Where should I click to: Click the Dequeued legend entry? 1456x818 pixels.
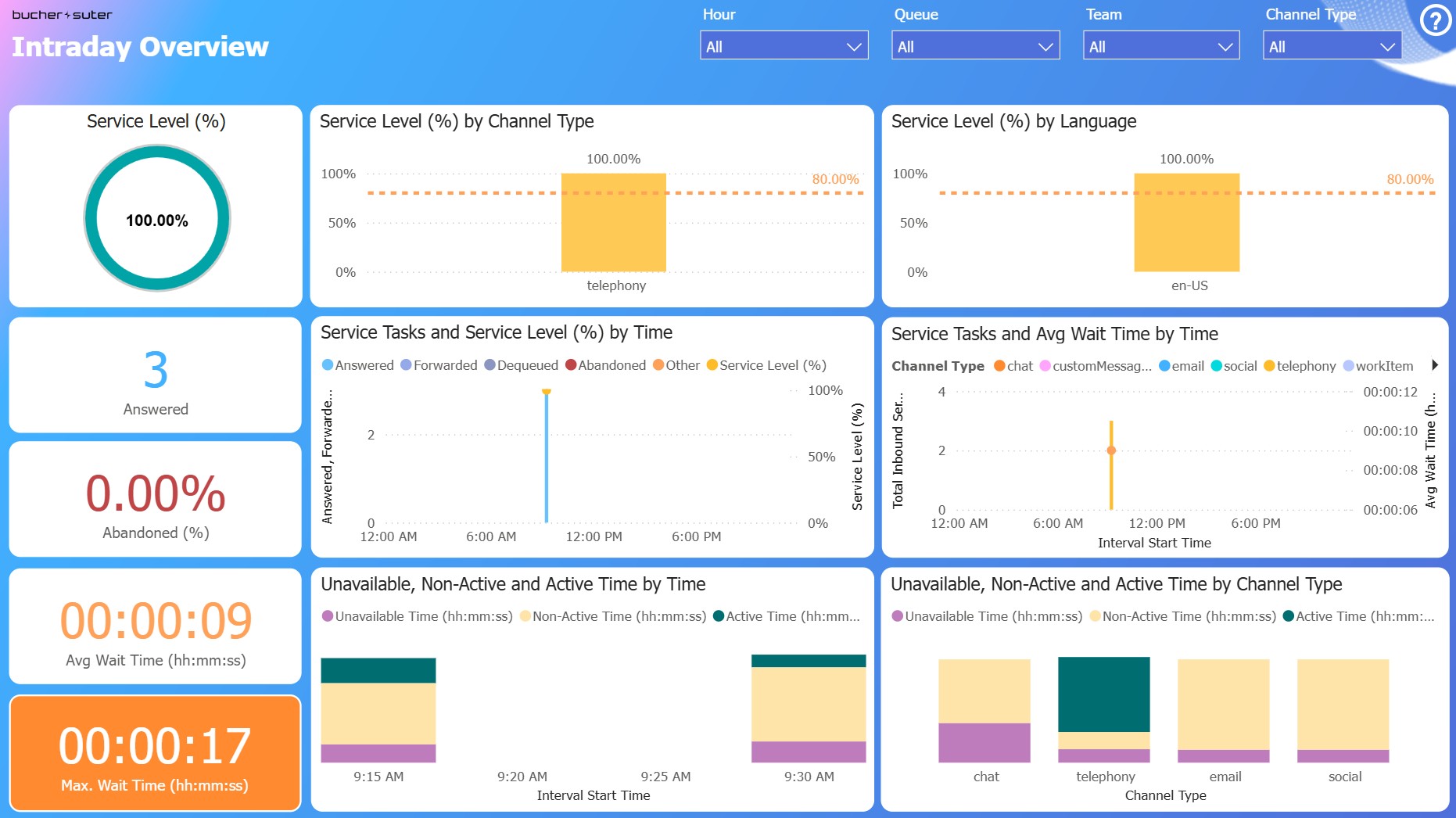(521, 365)
